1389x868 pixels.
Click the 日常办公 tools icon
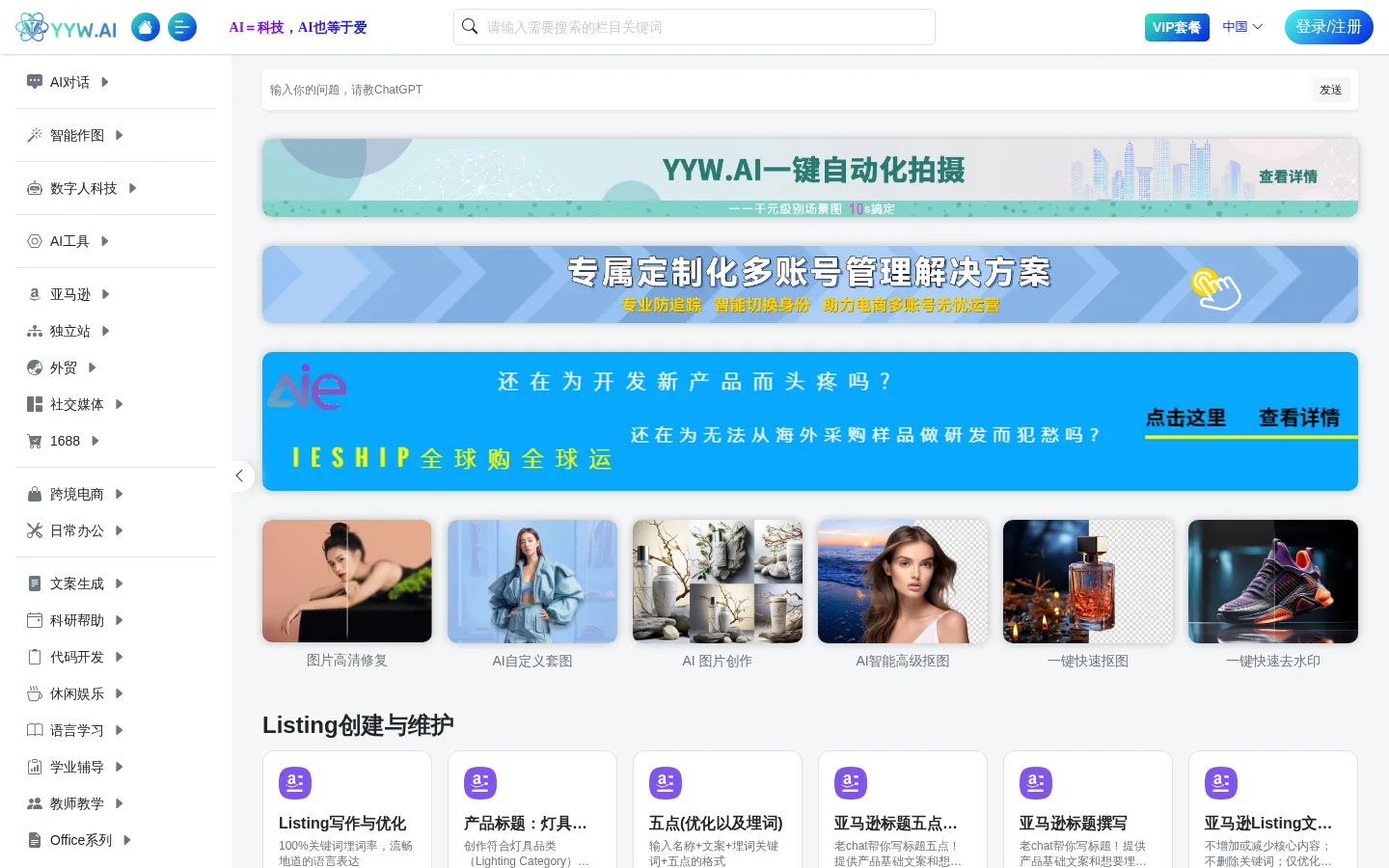35,530
